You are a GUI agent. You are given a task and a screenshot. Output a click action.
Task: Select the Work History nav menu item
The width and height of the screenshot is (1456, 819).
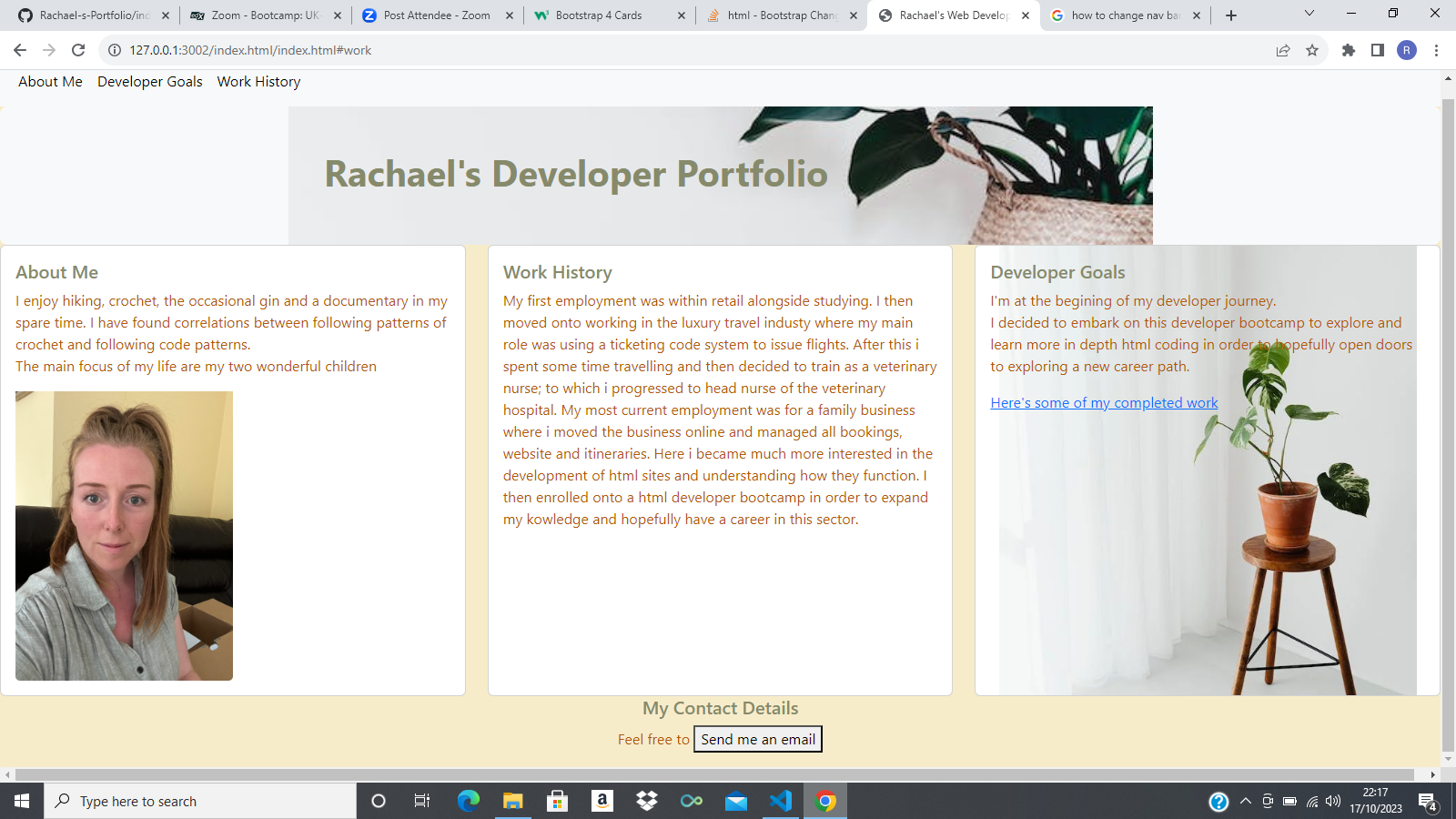[258, 82]
